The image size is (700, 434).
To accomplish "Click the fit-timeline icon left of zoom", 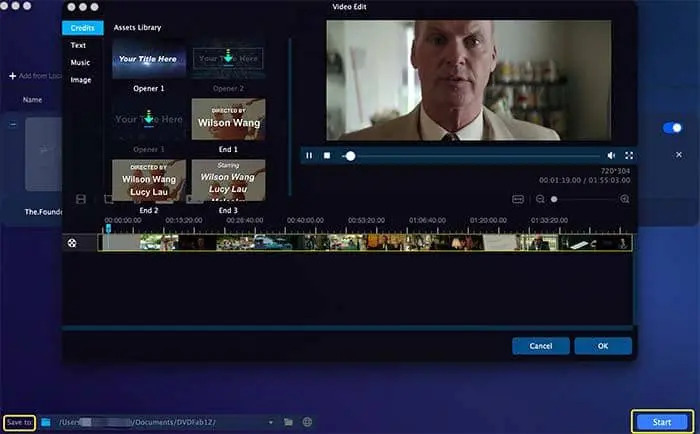I will (518, 199).
